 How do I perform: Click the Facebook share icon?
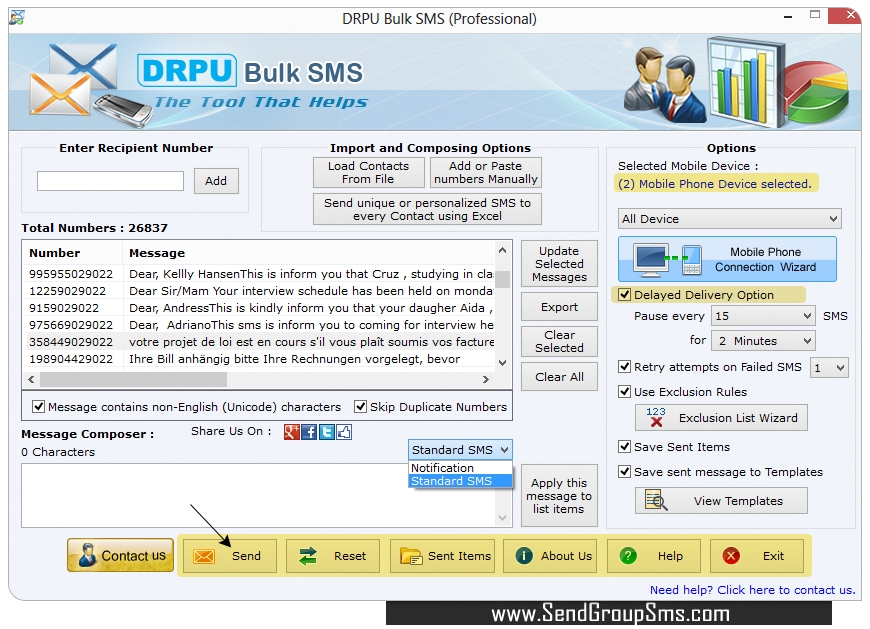click(x=308, y=432)
